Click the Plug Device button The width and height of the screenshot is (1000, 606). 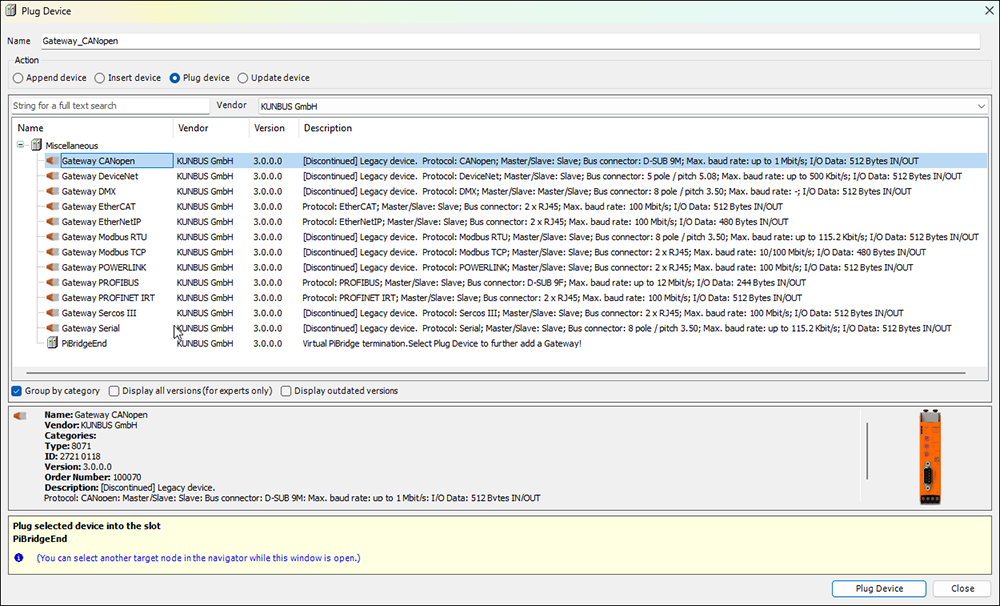tap(879, 588)
